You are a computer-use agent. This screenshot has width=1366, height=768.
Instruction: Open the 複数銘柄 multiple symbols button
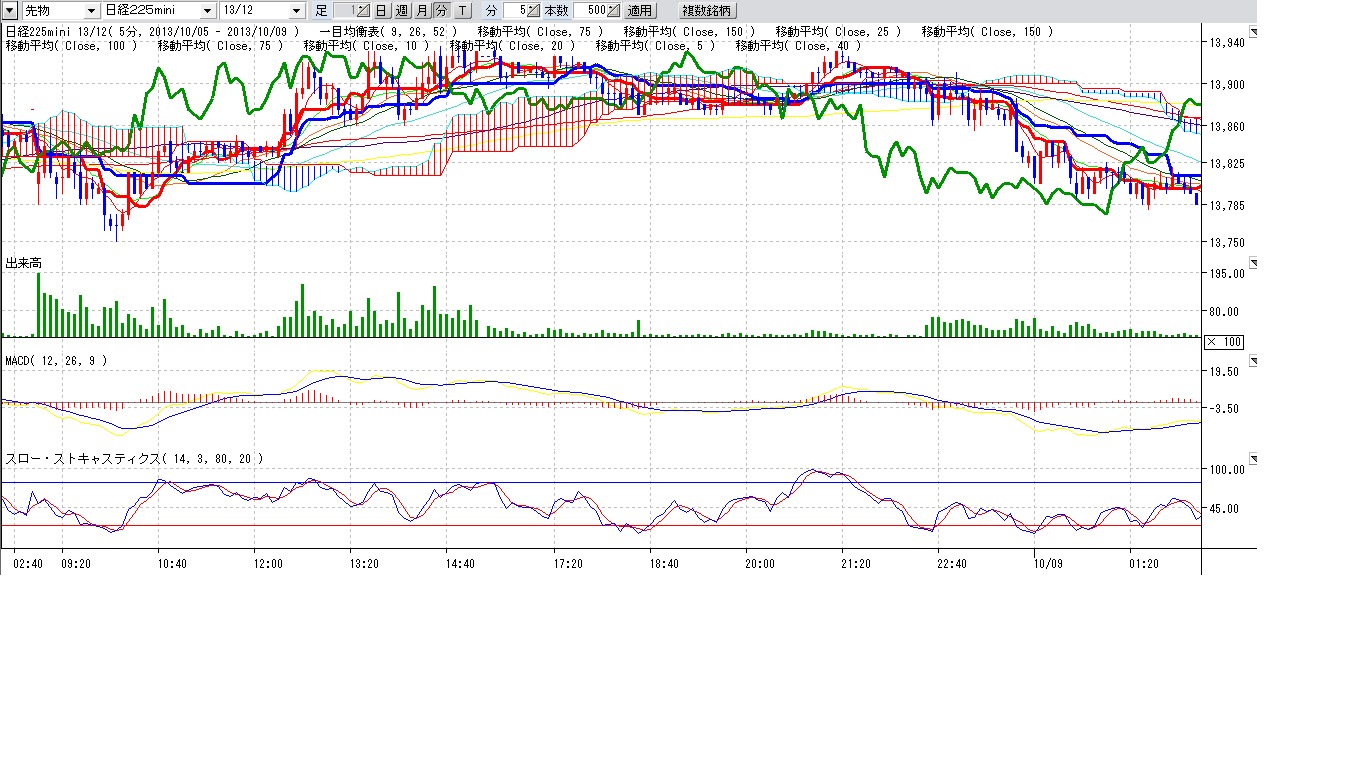706,10
